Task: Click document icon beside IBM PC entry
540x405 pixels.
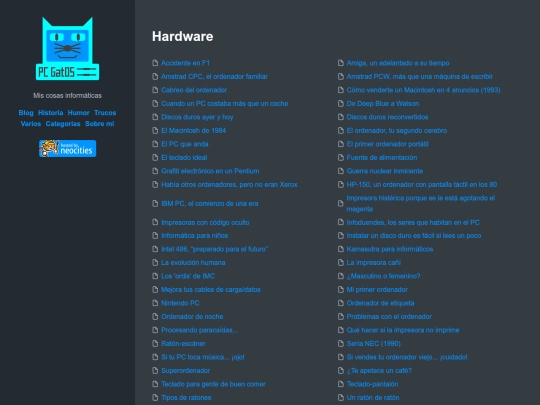Action: (155, 204)
